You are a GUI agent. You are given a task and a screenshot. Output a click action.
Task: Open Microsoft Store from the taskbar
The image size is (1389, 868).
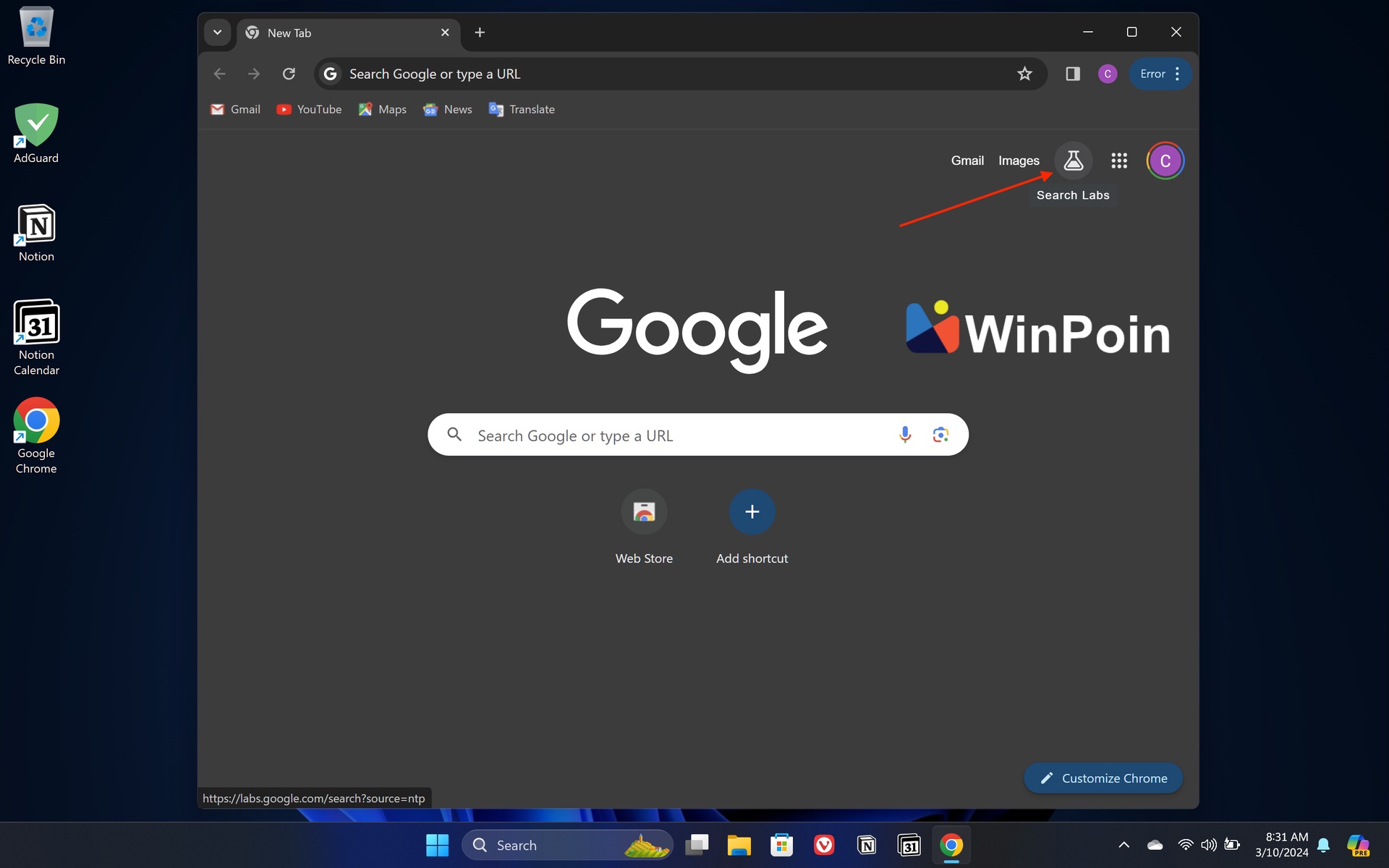point(781,845)
